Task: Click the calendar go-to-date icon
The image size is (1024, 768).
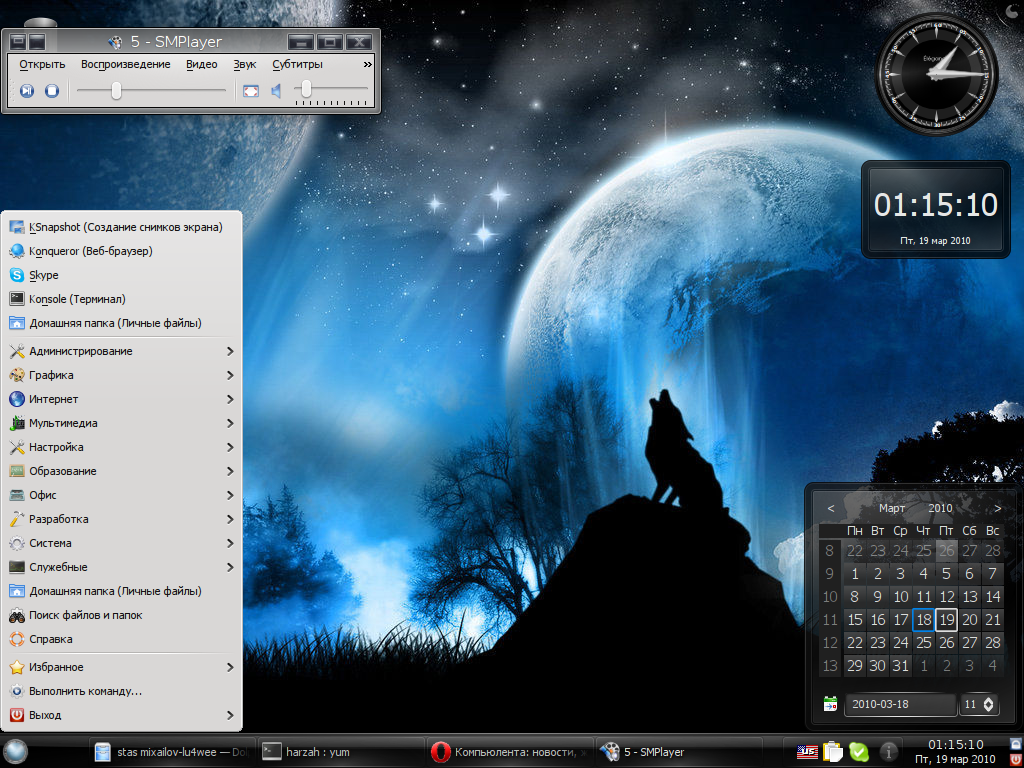Action: pos(831,705)
